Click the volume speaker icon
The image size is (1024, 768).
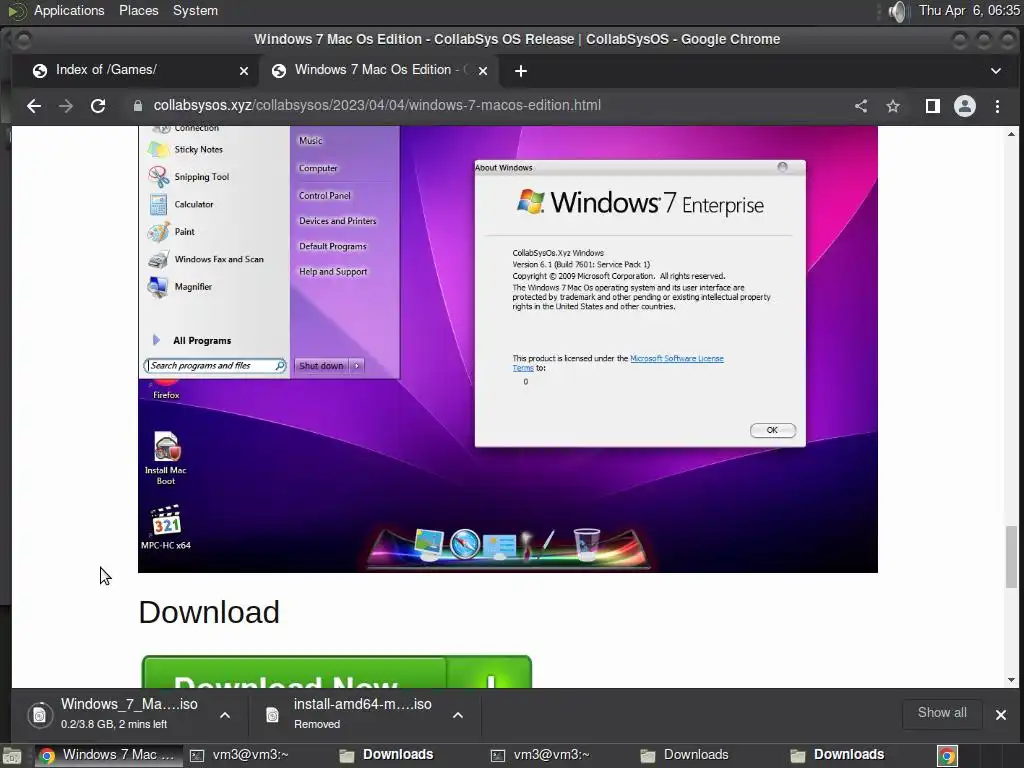[x=899, y=11]
